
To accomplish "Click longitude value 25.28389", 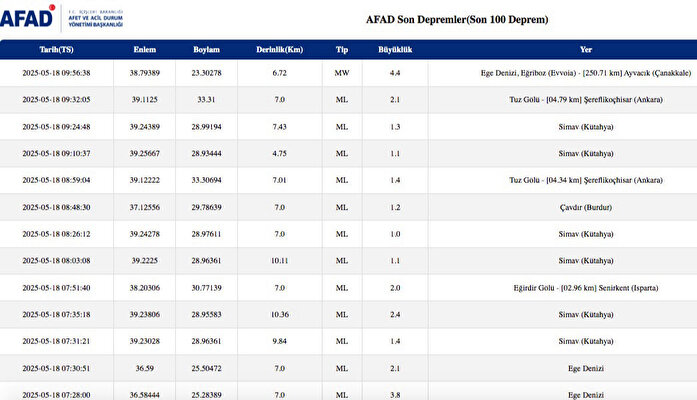I will pyautogui.click(x=206, y=395).
